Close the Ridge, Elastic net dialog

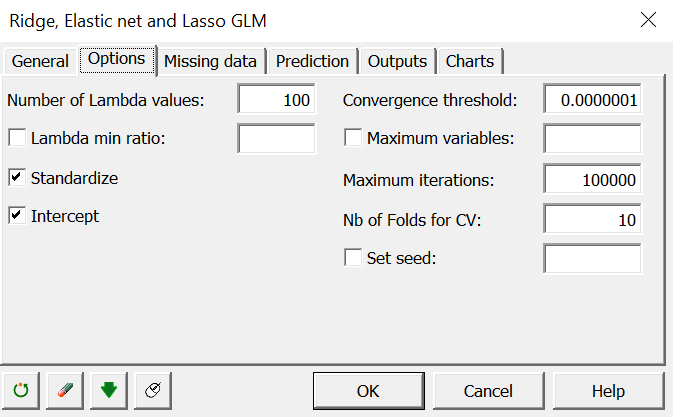coord(648,20)
